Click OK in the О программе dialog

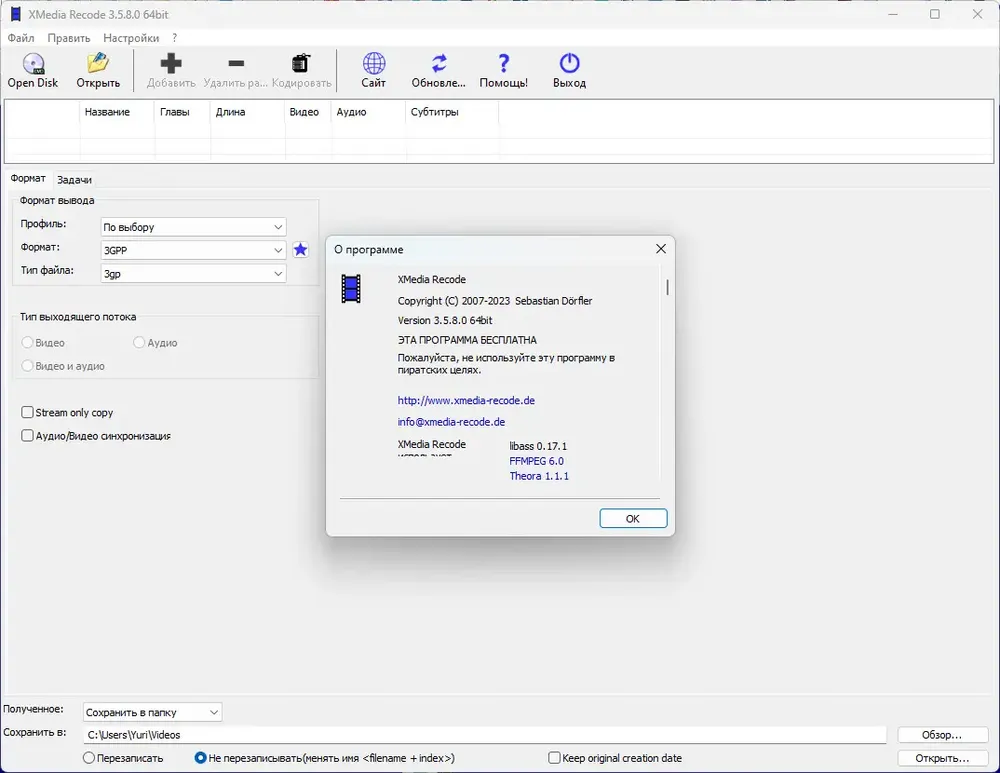tap(633, 519)
